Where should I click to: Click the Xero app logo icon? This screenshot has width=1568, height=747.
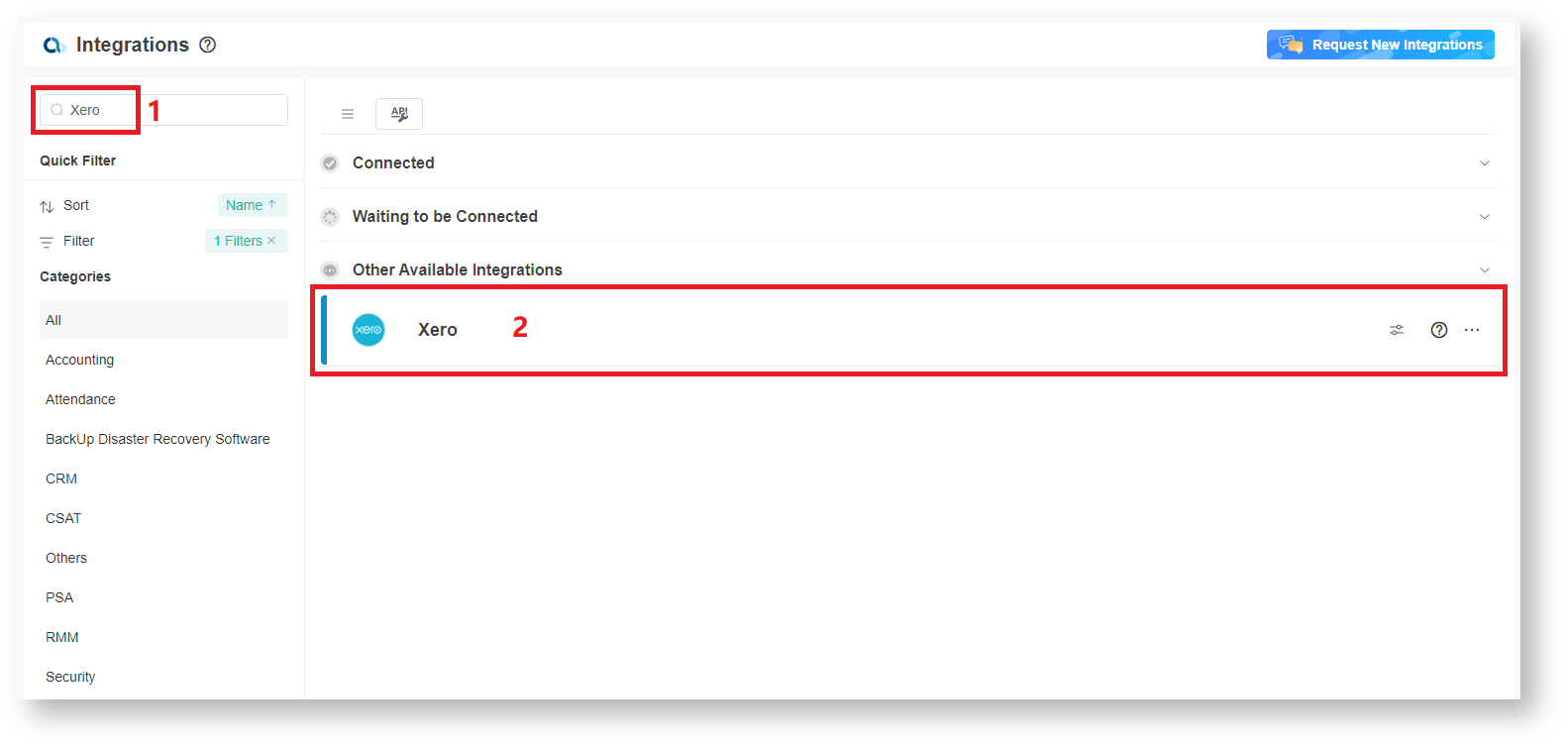pos(368,330)
